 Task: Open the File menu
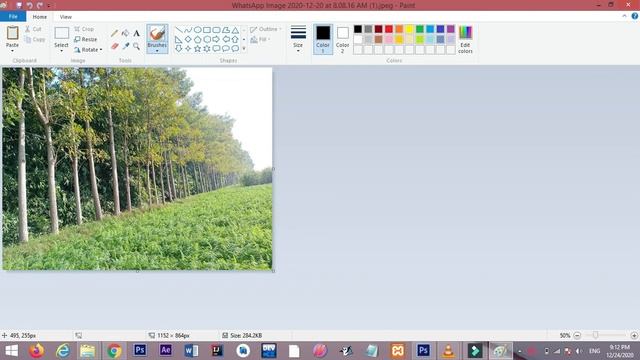13,17
